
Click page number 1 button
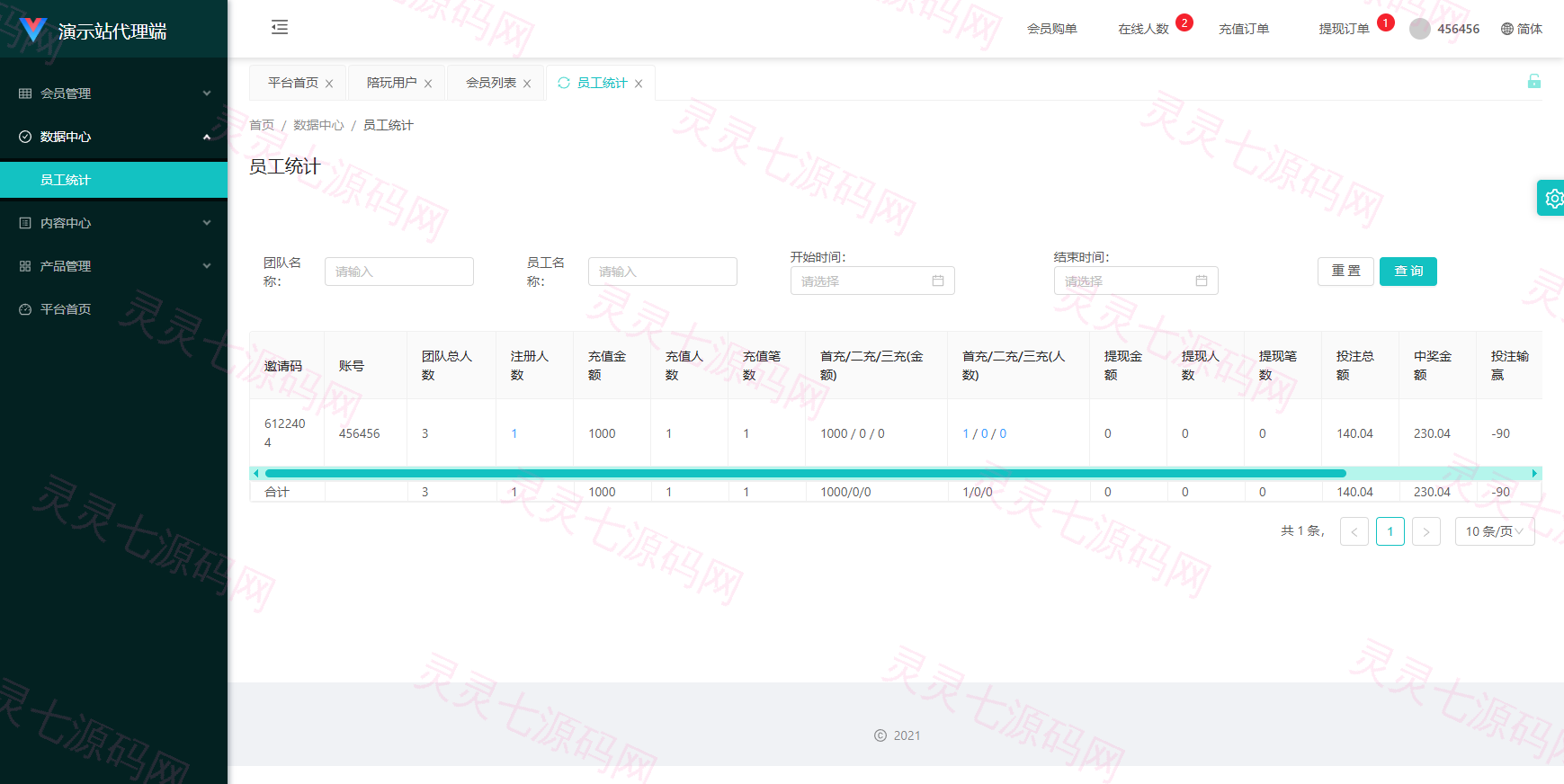pyautogui.click(x=1390, y=531)
